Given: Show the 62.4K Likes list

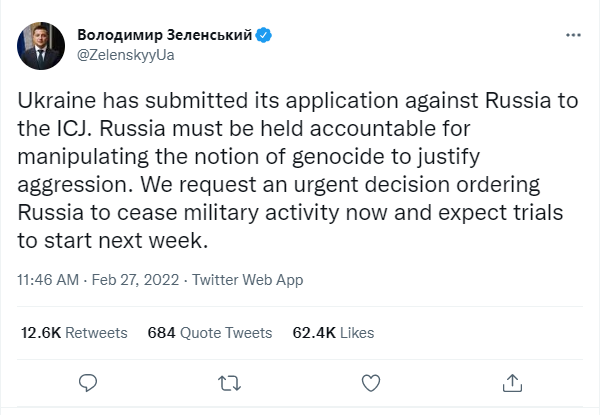Looking at the screenshot, I should pos(333,332).
